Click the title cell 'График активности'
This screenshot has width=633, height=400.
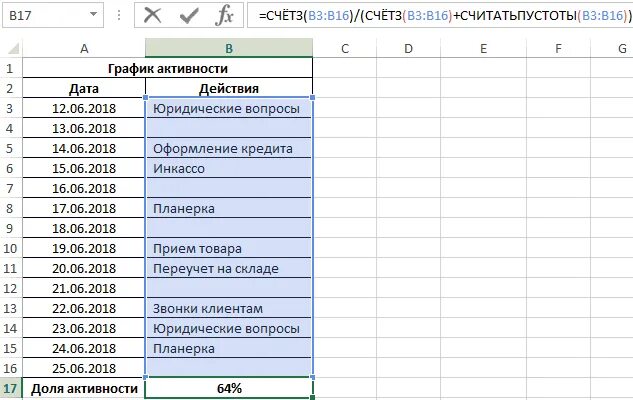point(168,68)
